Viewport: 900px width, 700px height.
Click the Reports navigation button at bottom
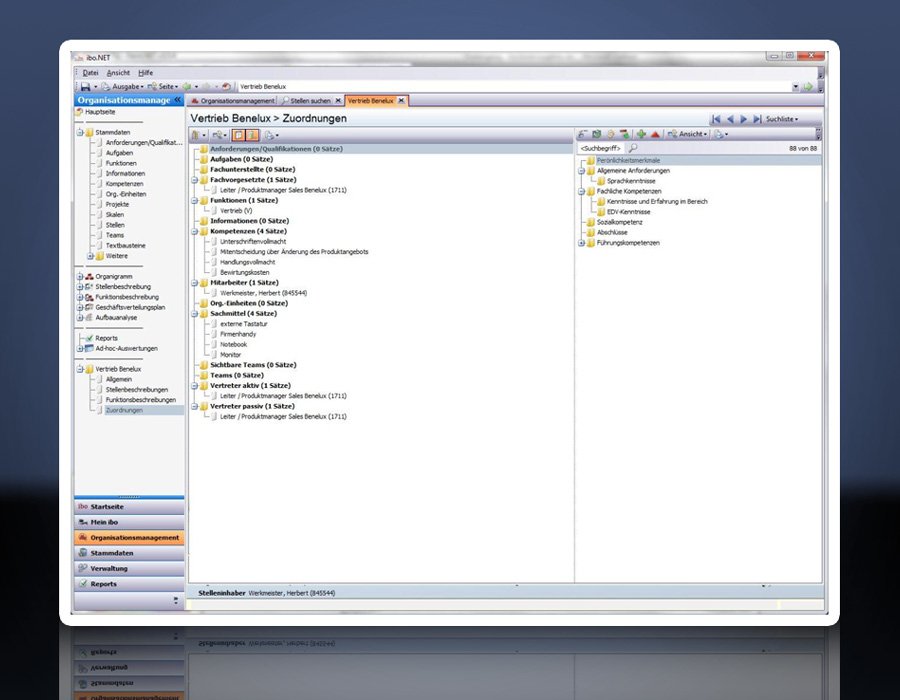click(x=129, y=584)
